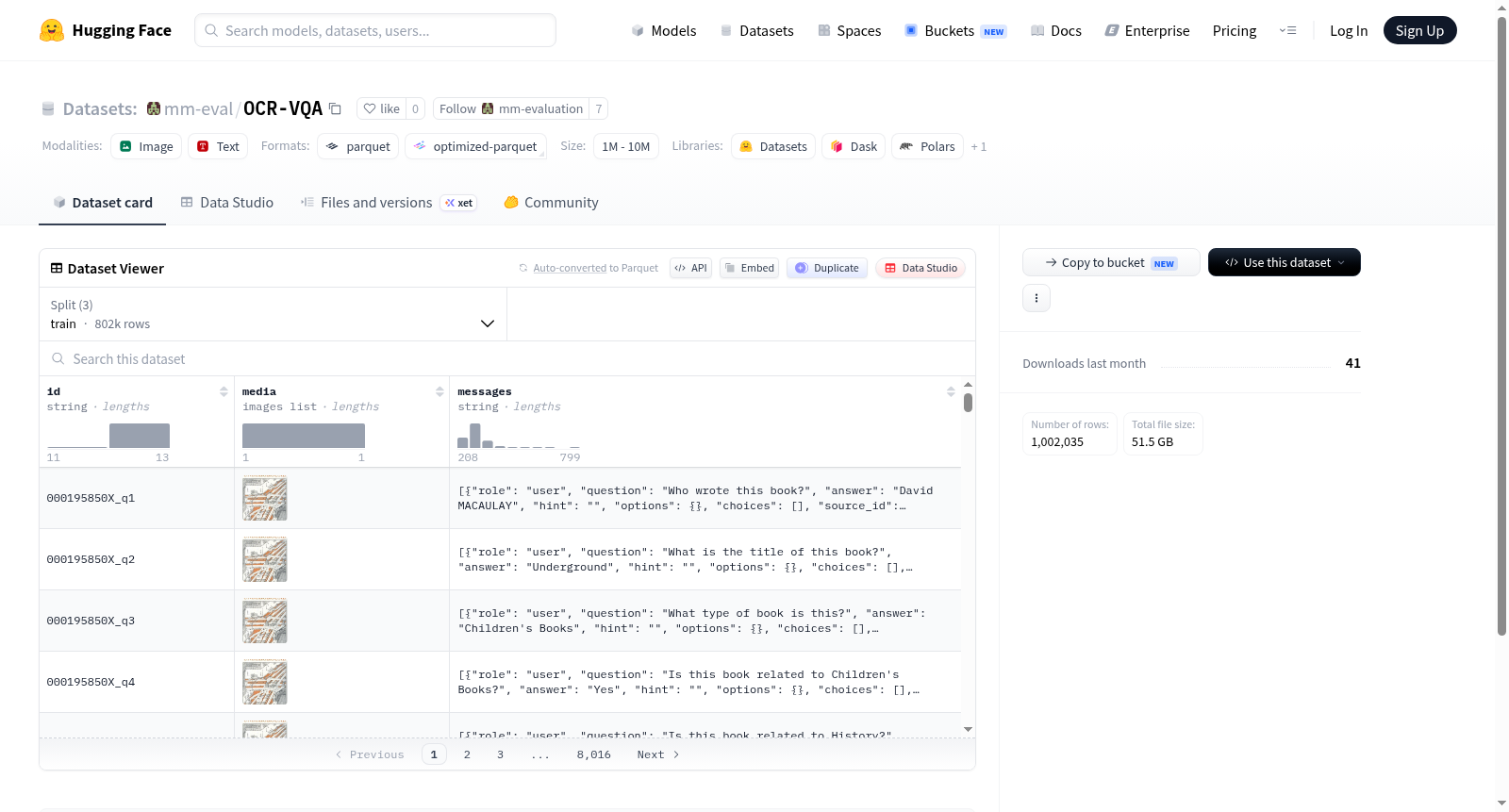The image size is (1509, 812).
Task: Copy dataset name with the copy icon
Action: pyautogui.click(x=335, y=108)
